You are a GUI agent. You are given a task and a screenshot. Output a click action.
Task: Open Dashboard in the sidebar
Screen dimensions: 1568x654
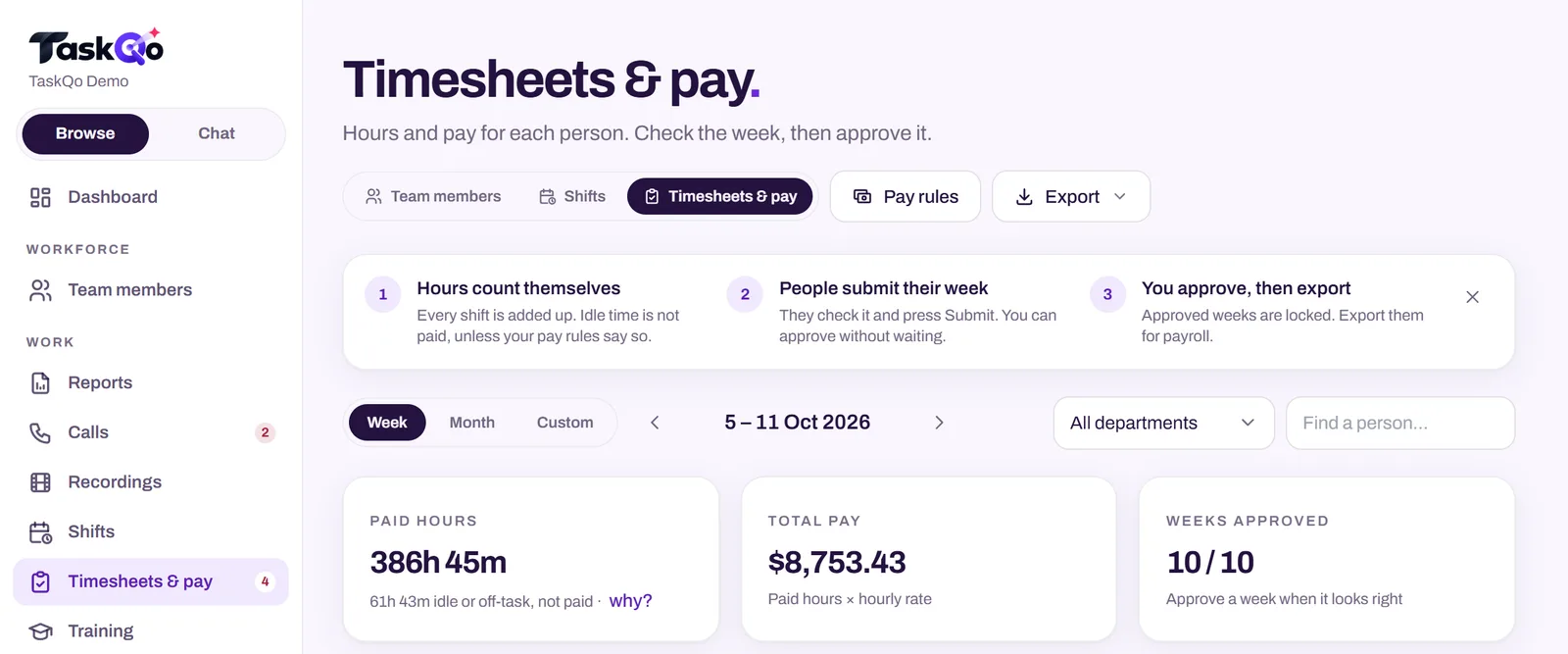(150, 197)
